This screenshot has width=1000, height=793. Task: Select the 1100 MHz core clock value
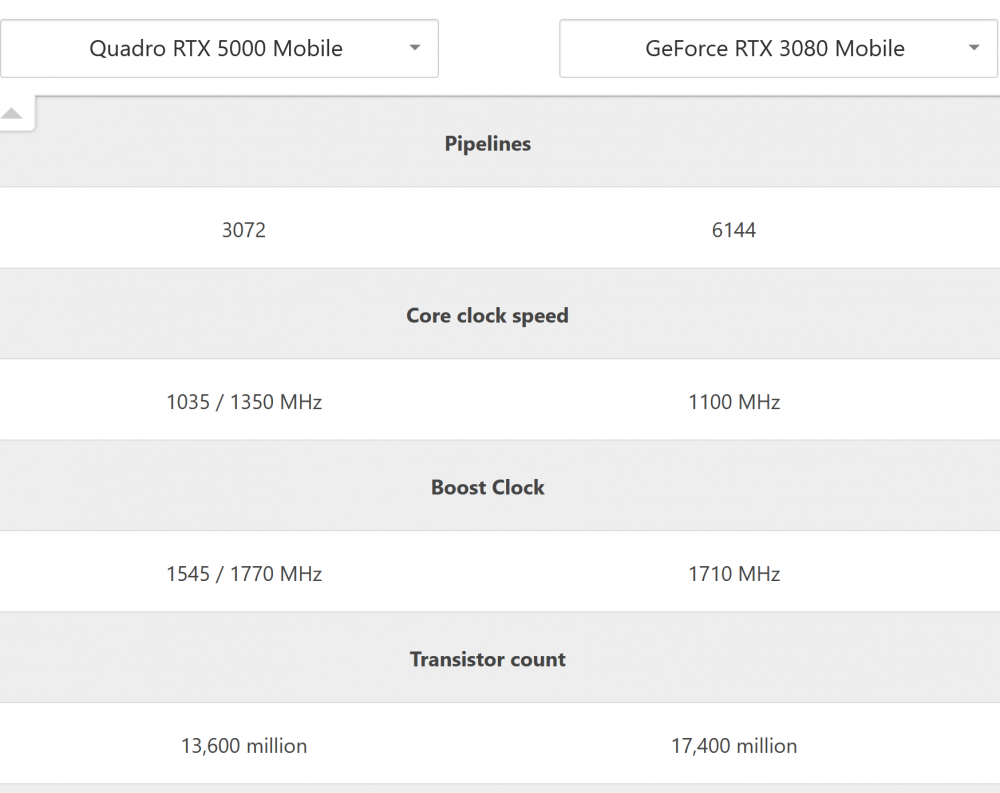click(x=734, y=402)
